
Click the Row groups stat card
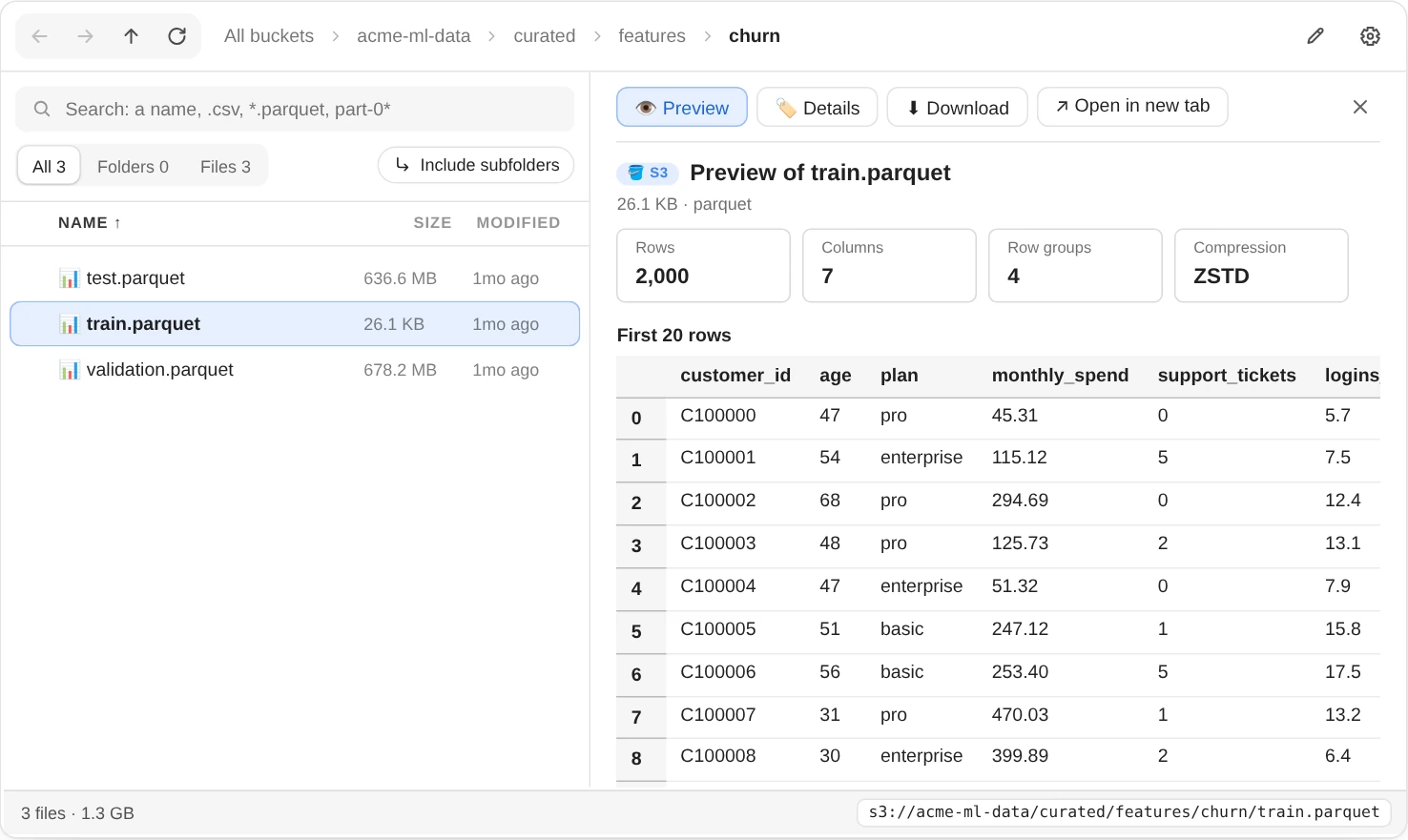(1075, 265)
